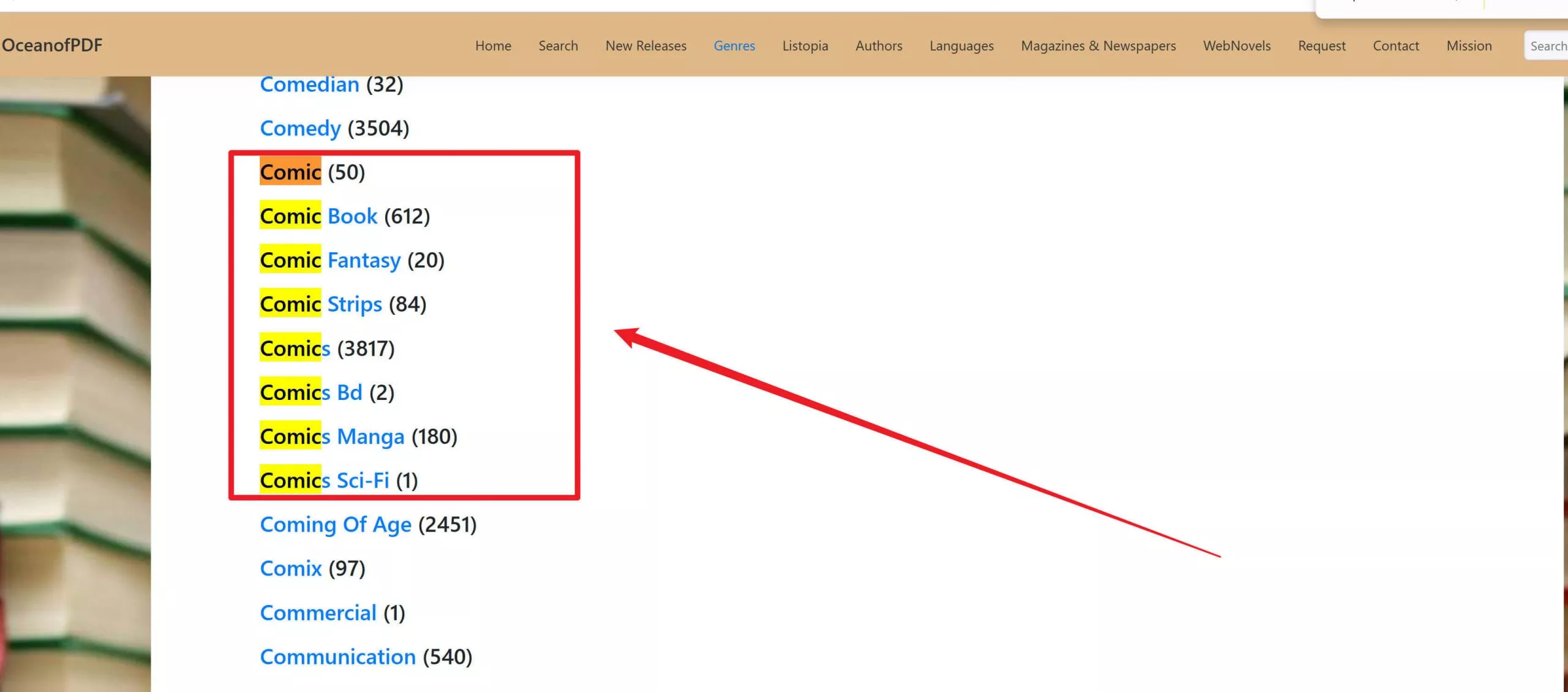The image size is (1568, 692).
Task: Go to New Releases page
Action: click(x=645, y=46)
